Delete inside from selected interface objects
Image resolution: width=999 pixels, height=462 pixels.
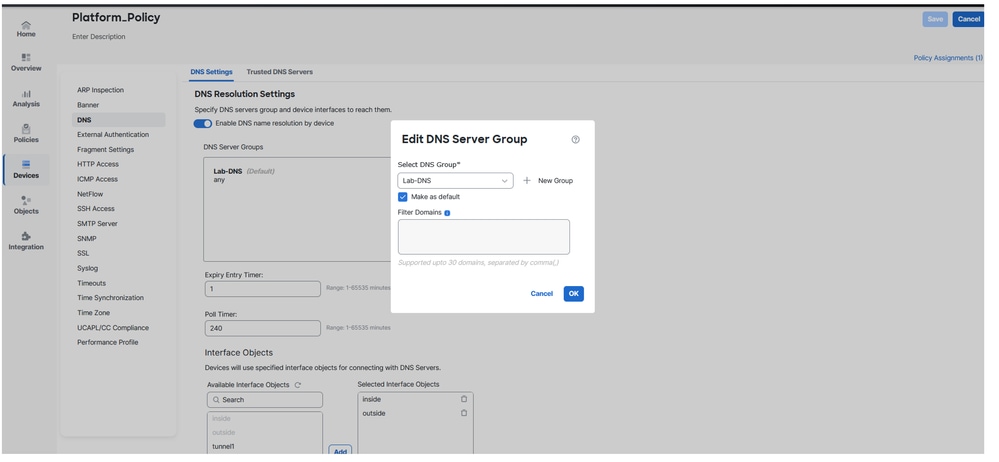click(x=464, y=399)
